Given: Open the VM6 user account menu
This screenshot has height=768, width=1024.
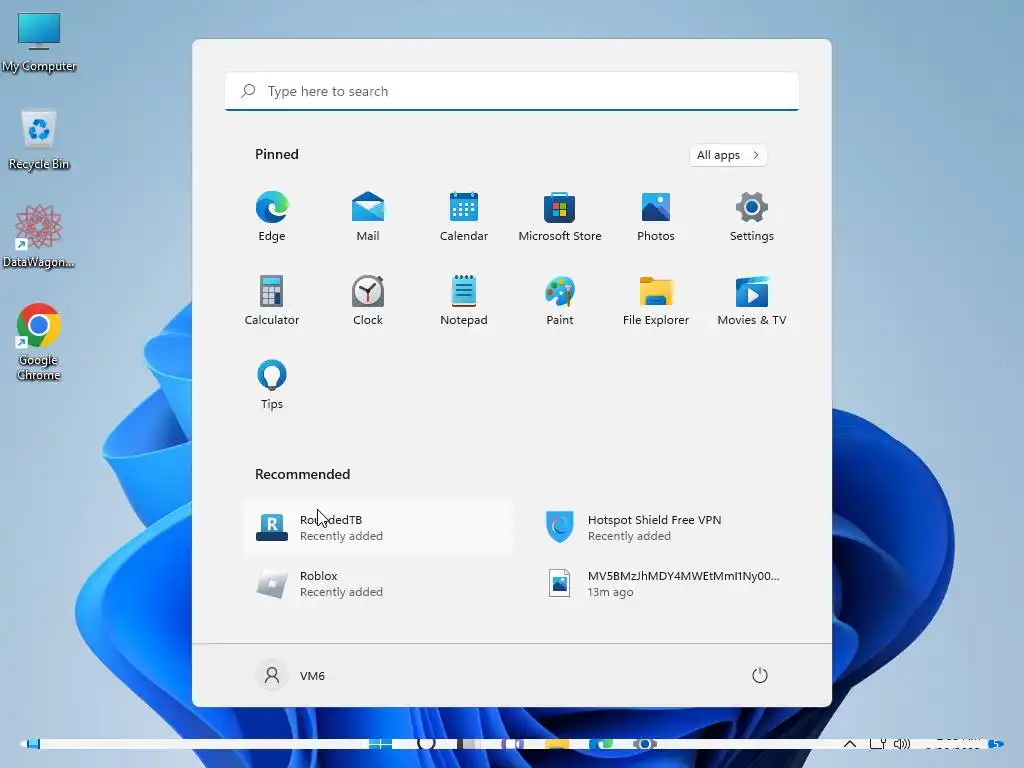Looking at the screenshot, I should (291, 675).
